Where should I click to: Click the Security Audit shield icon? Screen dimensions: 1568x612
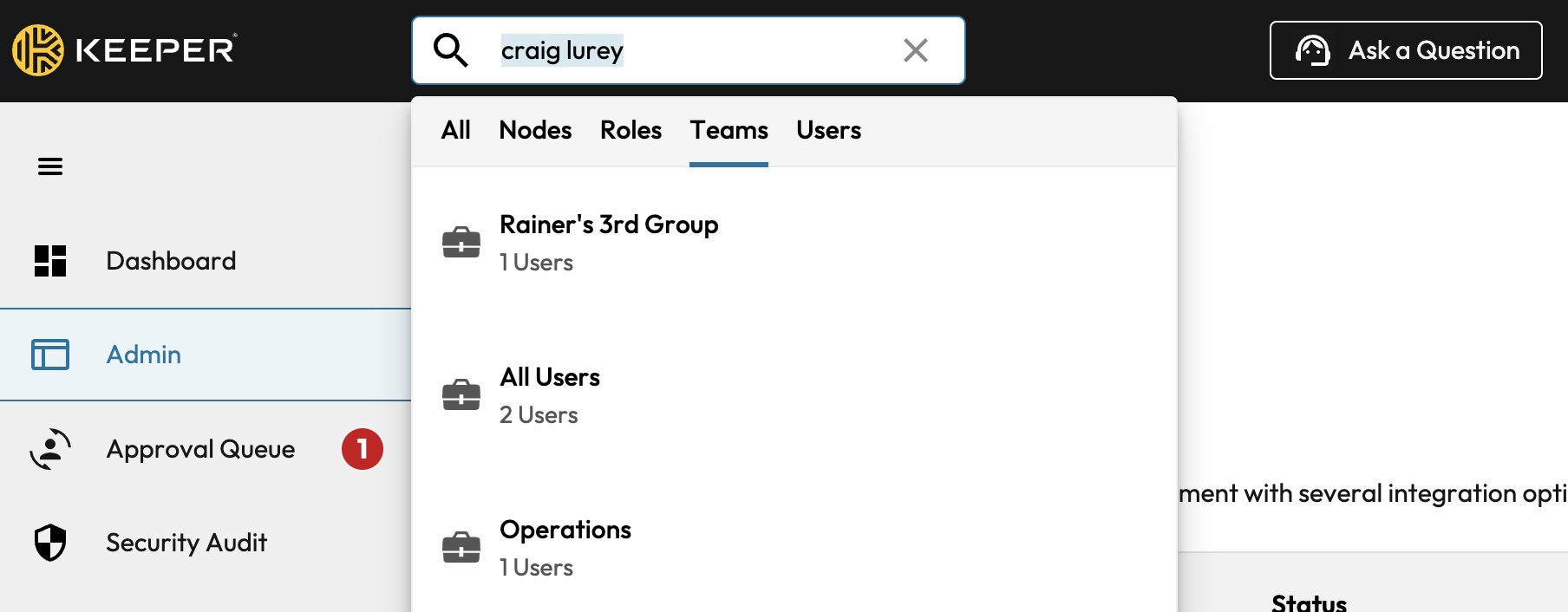pyautogui.click(x=50, y=543)
